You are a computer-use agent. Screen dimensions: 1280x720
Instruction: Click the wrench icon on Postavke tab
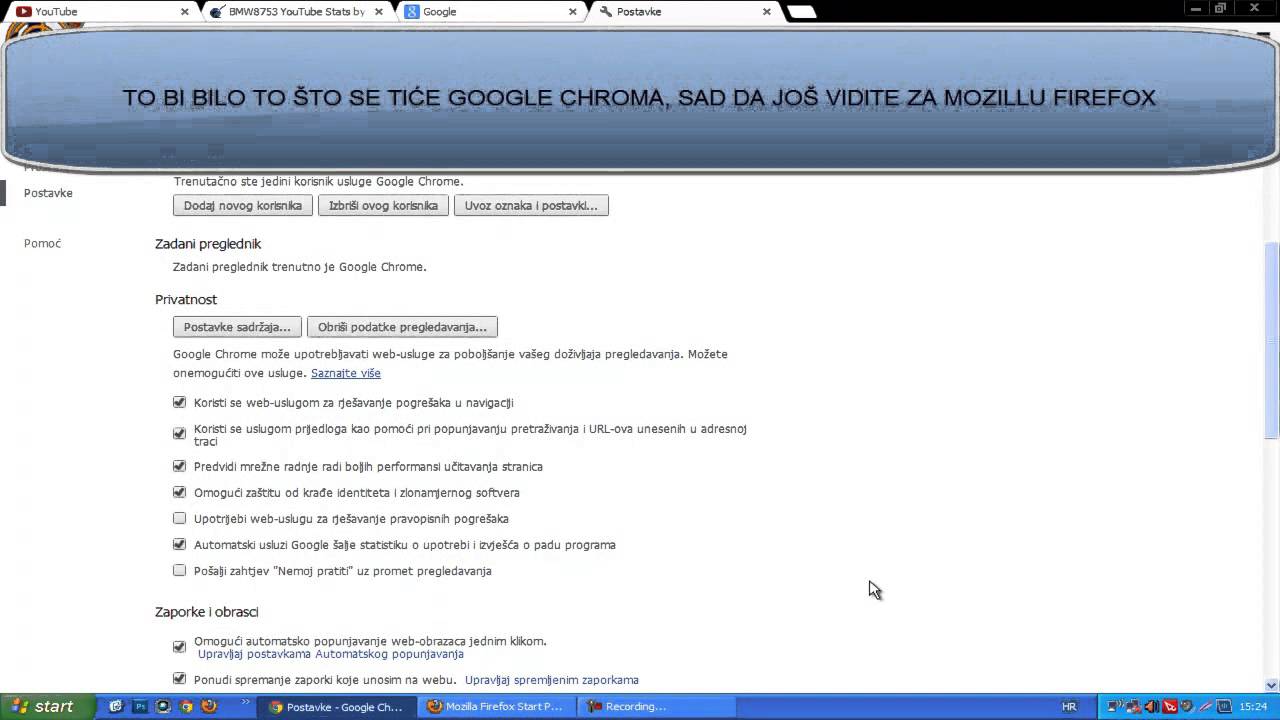click(605, 12)
